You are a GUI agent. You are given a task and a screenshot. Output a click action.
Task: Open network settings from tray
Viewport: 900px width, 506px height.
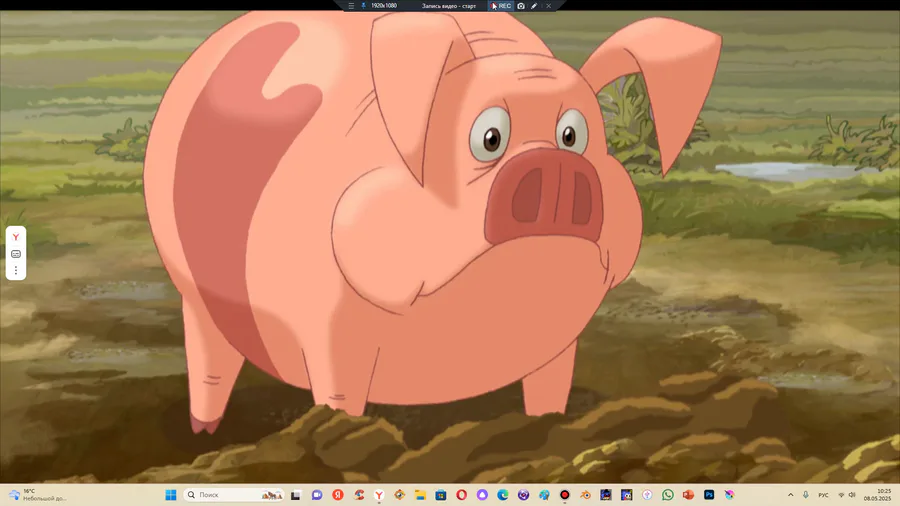(841, 495)
